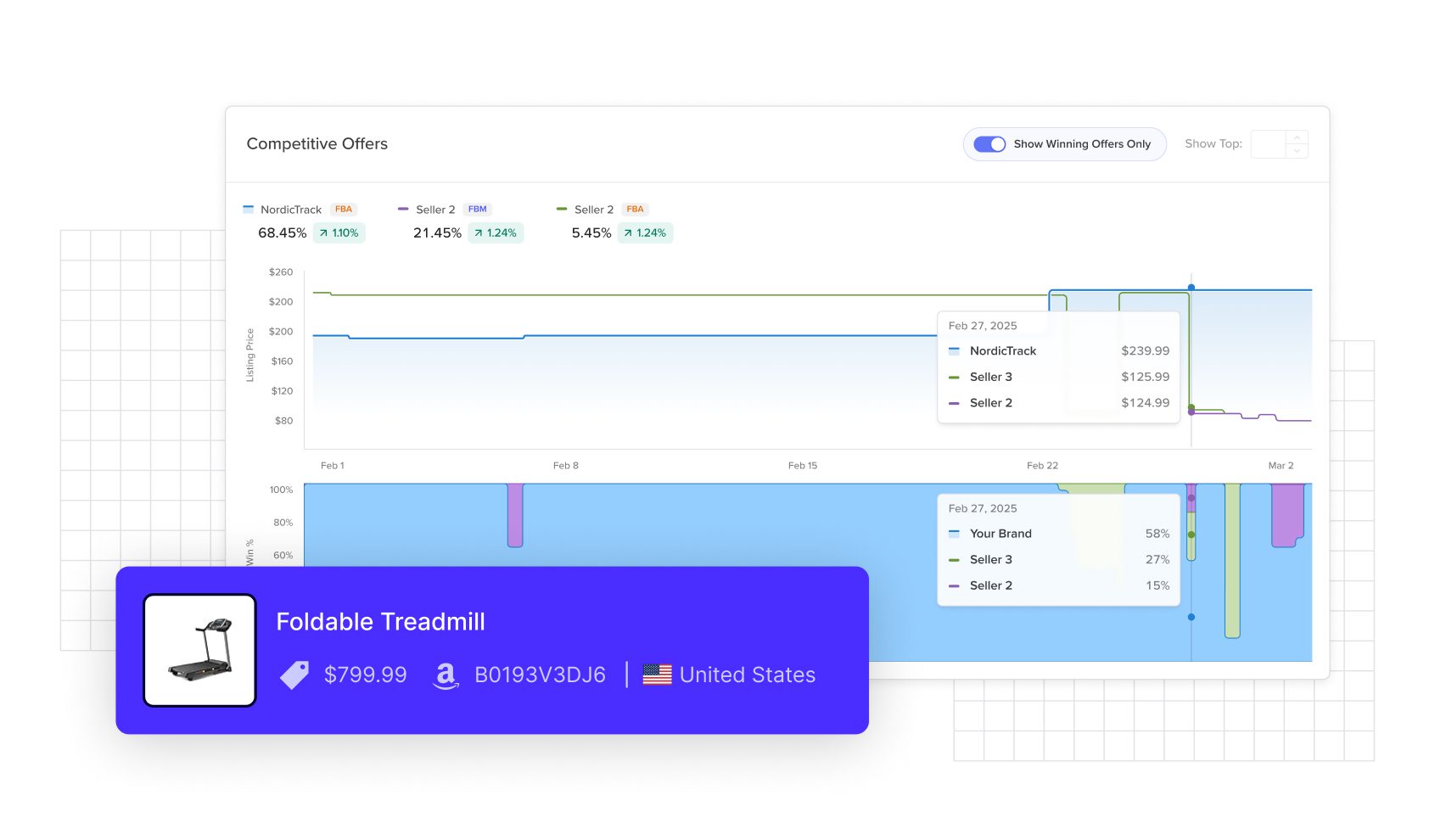Image resolution: width=1446 pixels, height=840 pixels.
Task: Click the 1.10% upward trend badge
Action: [339, 232]
